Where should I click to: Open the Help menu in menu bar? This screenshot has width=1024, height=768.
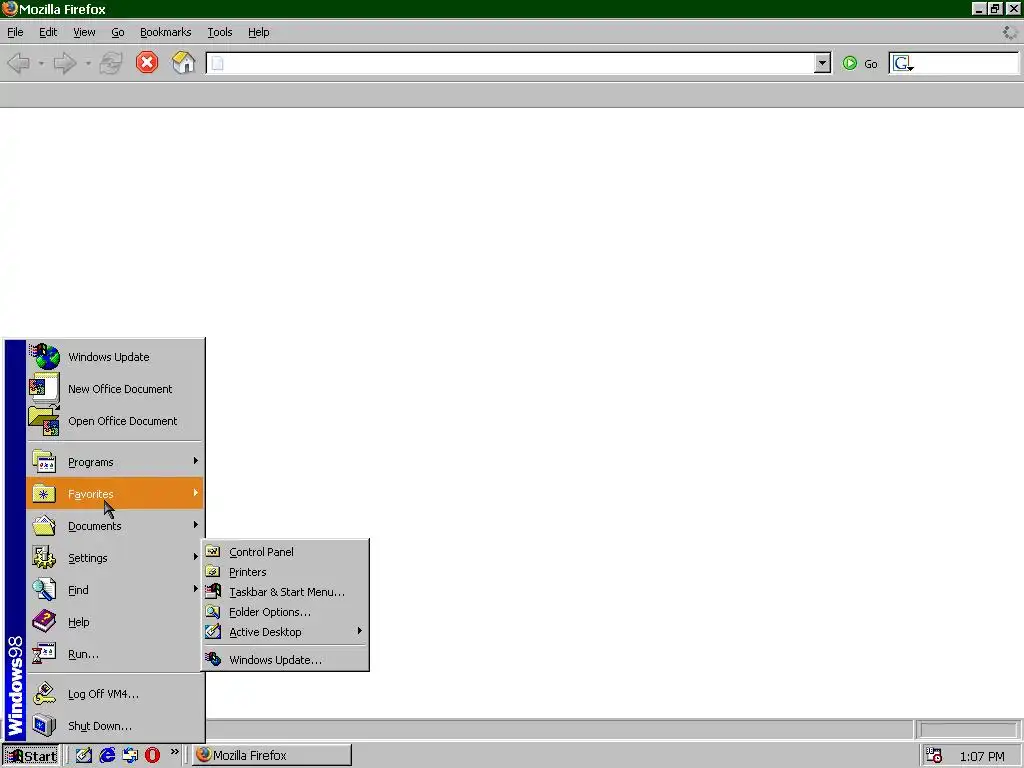pos(259,32)
